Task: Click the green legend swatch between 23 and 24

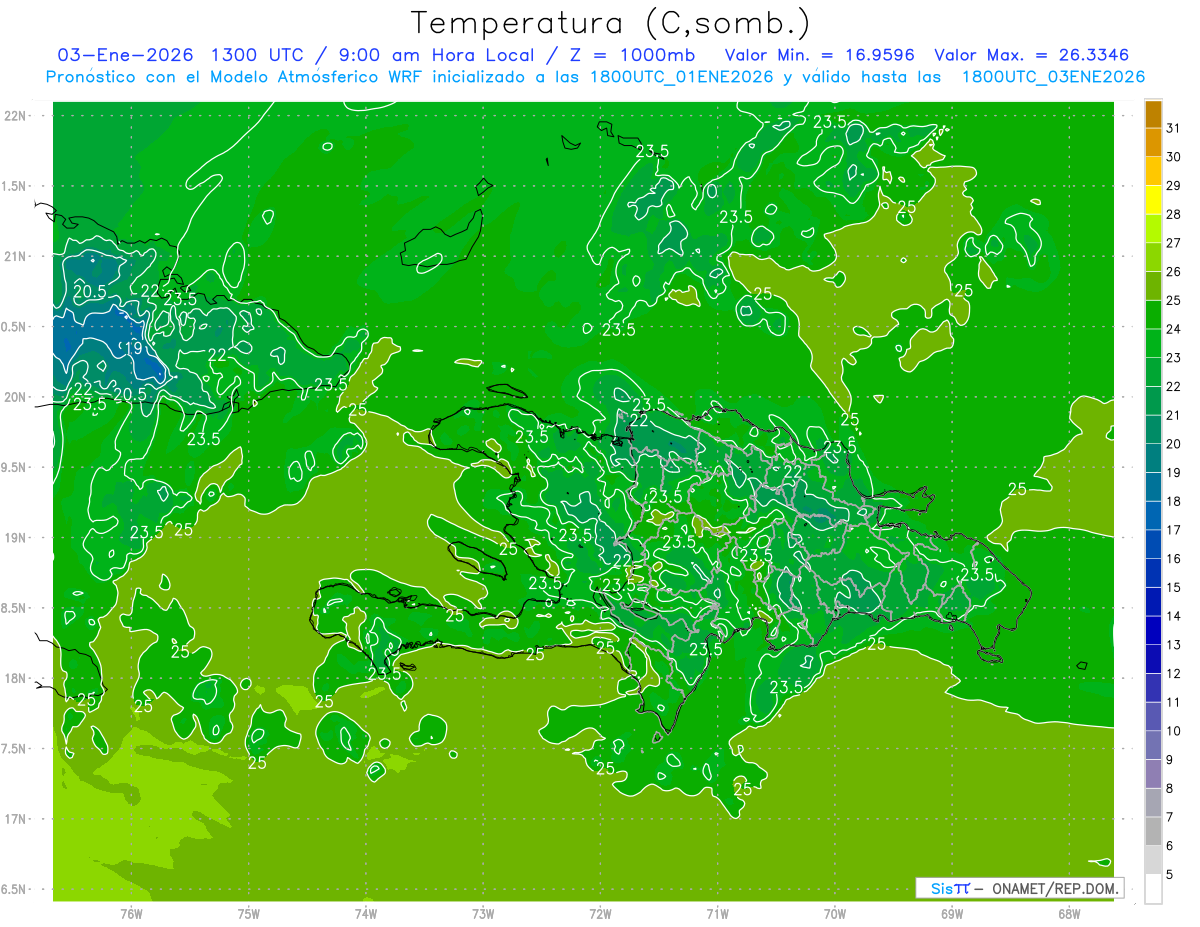Action: point(1153,343)
